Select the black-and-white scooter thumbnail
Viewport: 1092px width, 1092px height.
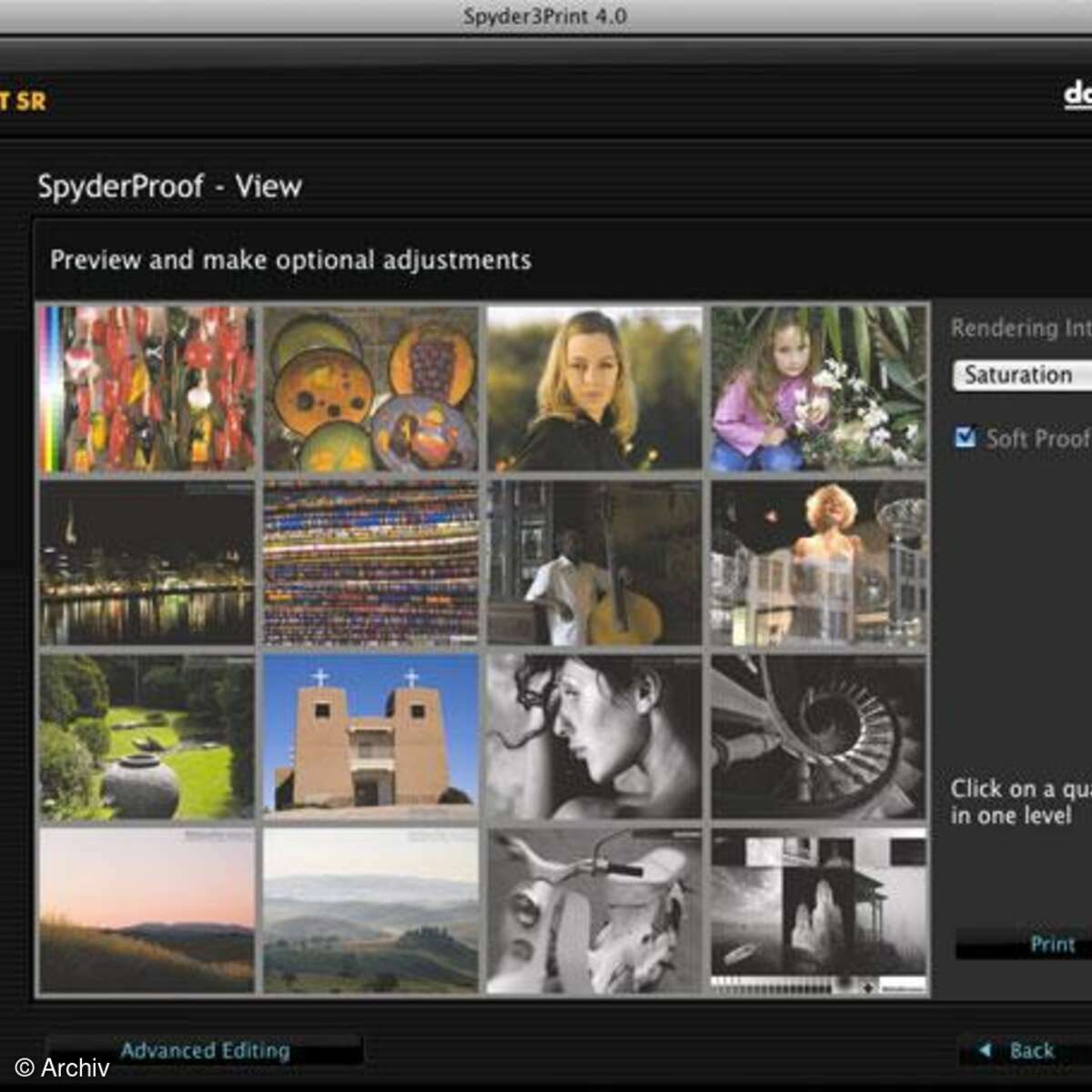(594, 911)
